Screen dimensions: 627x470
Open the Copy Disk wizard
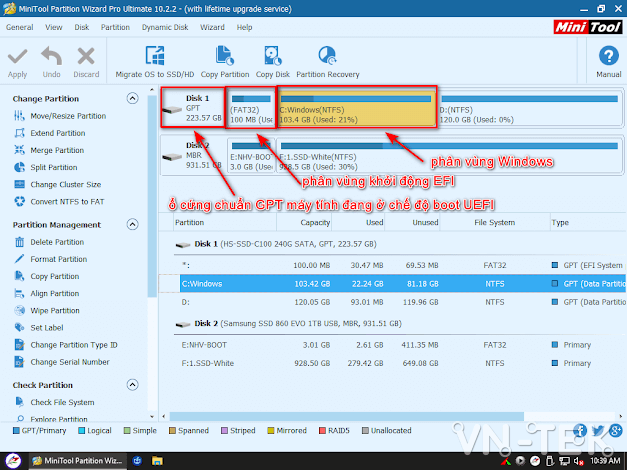pos(273,62)
